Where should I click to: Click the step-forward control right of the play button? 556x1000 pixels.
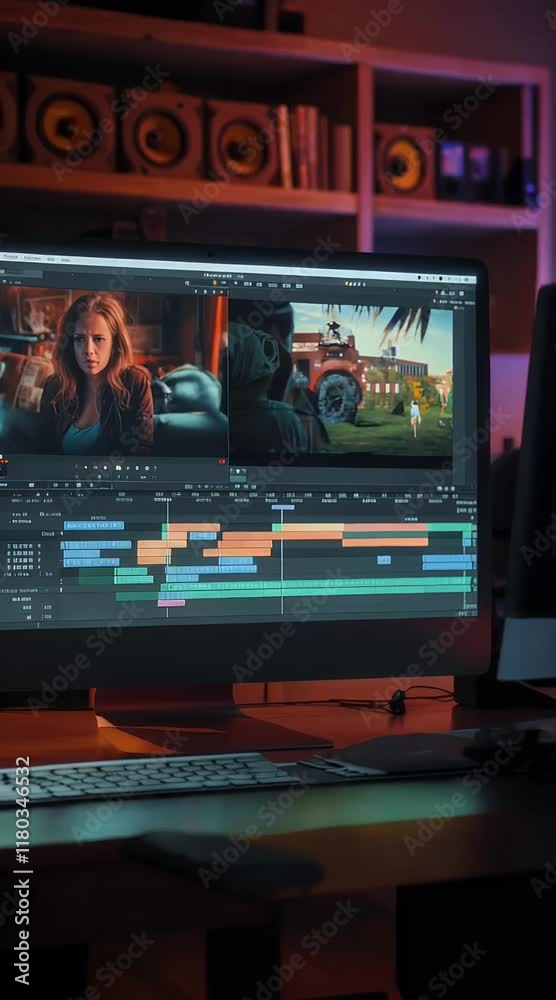128,468
